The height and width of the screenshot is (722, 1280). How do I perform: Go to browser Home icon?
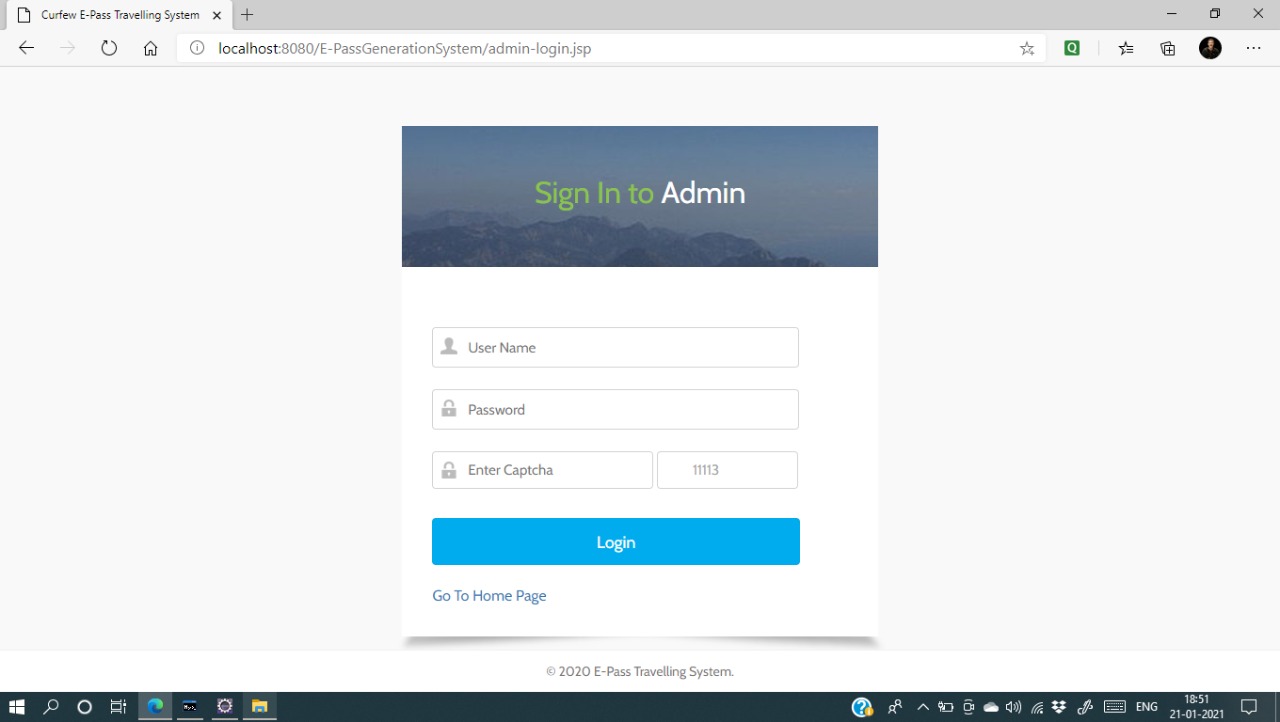tap(150, 48)
